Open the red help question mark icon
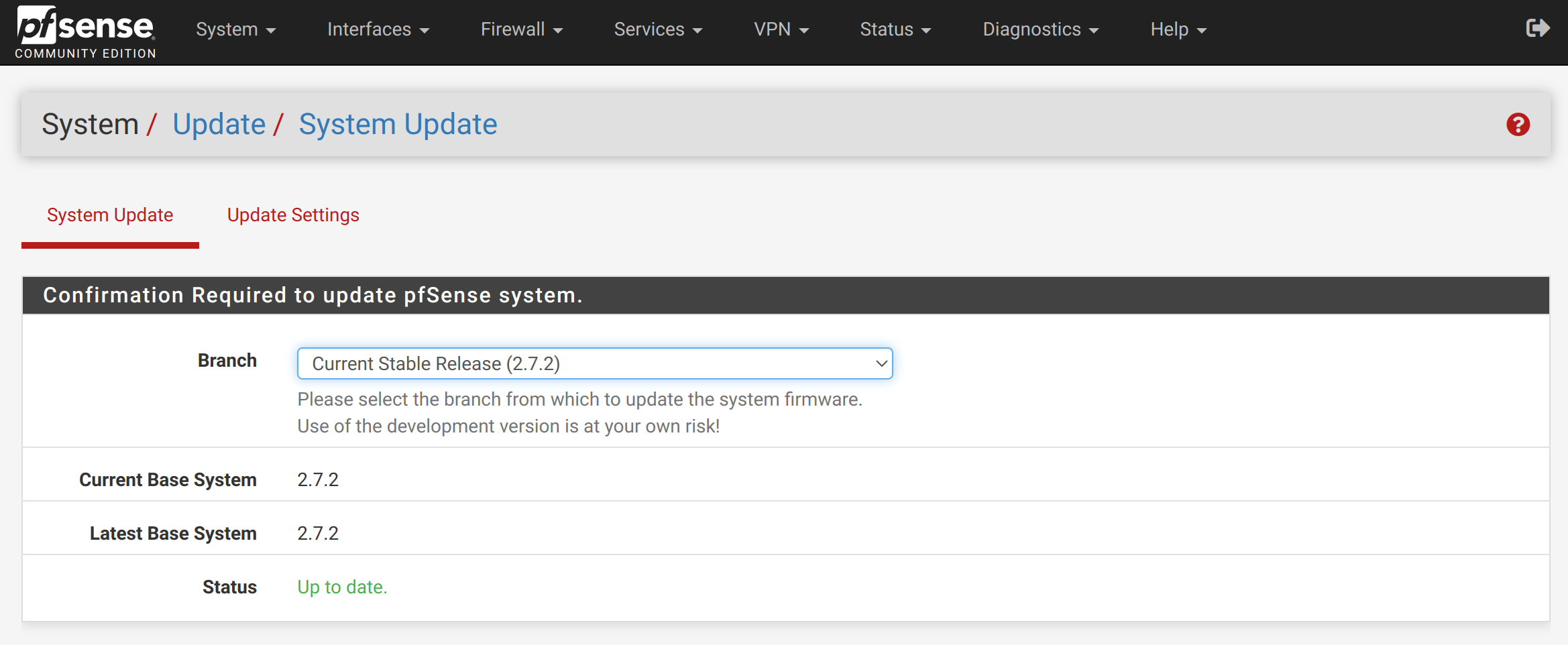 1518,124
